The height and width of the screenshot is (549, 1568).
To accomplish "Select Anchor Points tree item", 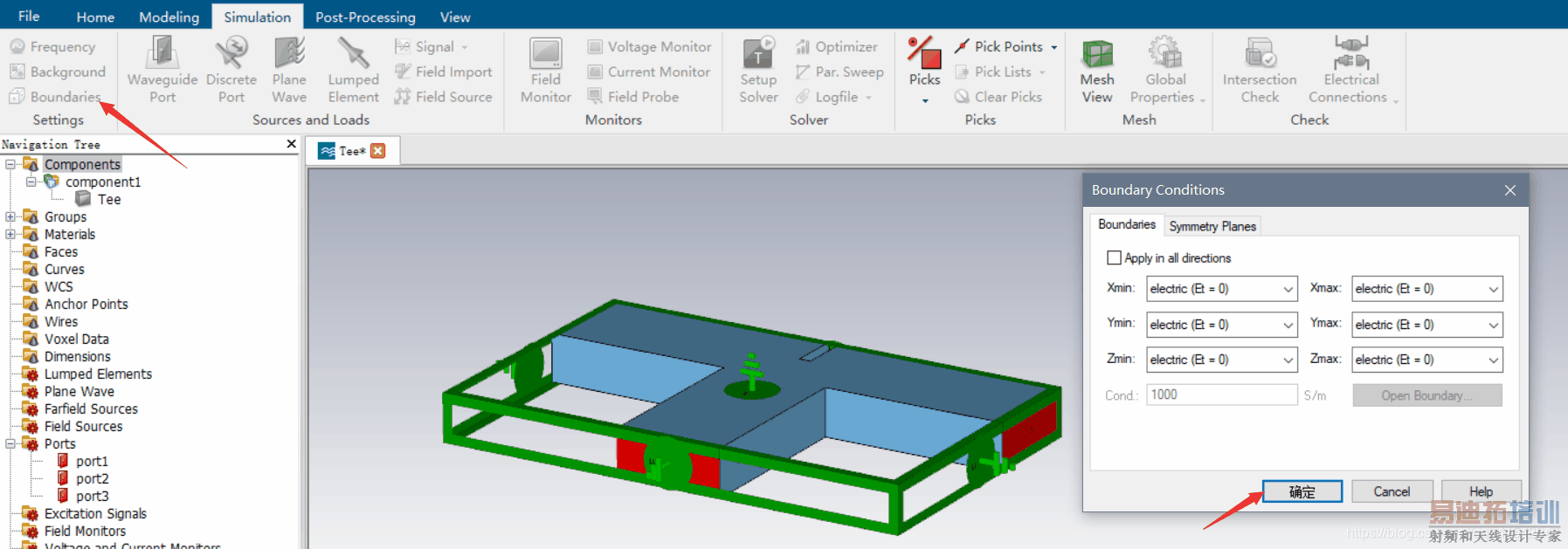I will [86, 304].
